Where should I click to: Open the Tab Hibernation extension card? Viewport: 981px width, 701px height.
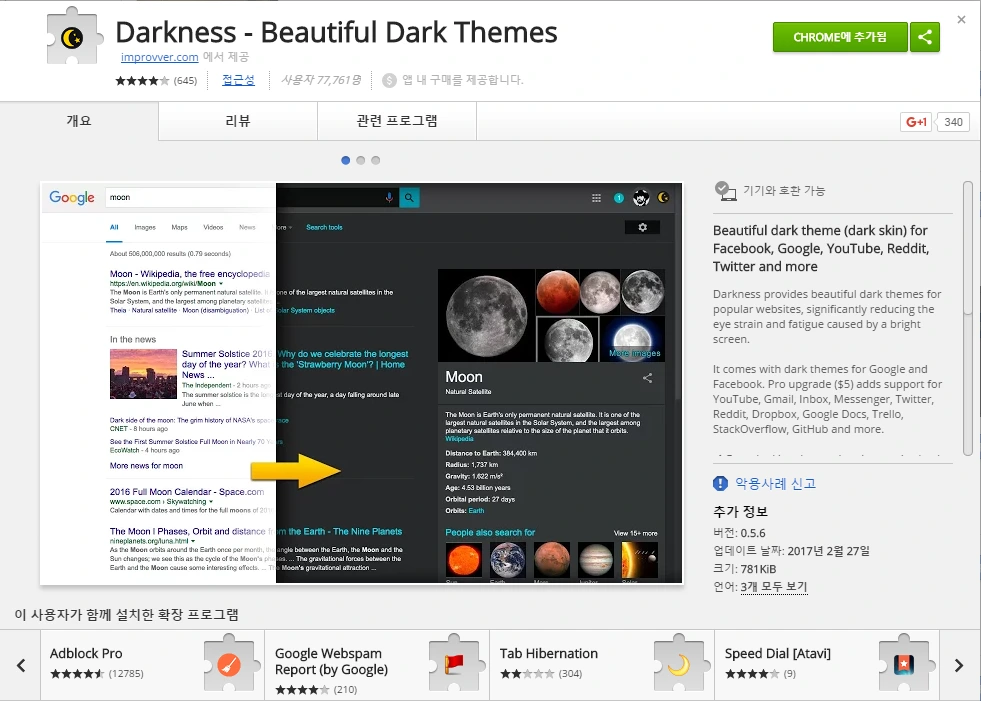point(602,665)
